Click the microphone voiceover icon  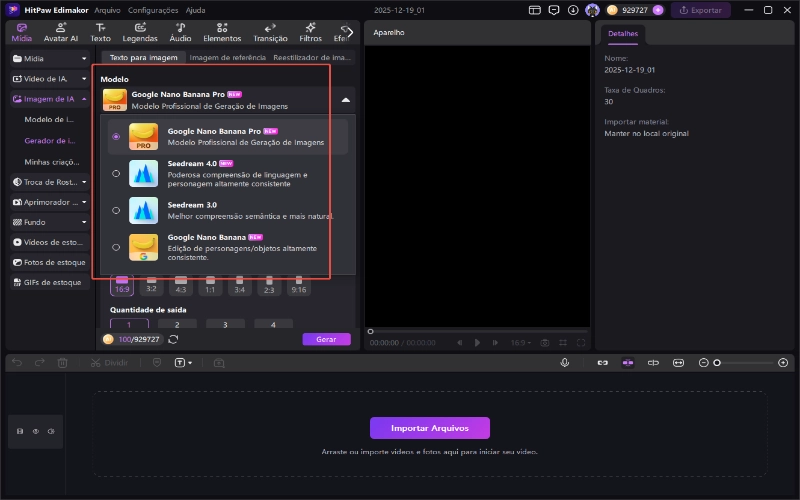point(565,362)
